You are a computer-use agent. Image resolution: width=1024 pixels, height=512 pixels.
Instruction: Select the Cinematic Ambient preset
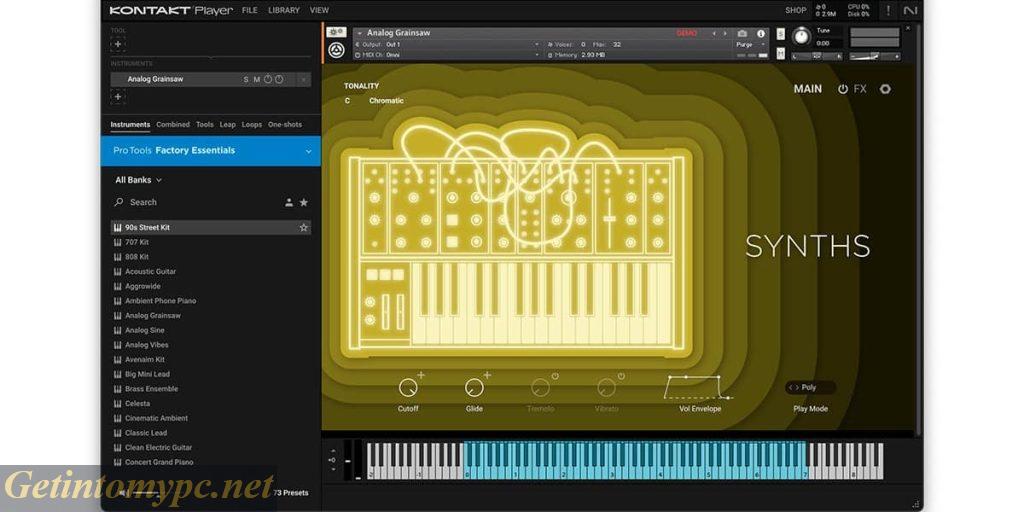[x=211, y=418]
